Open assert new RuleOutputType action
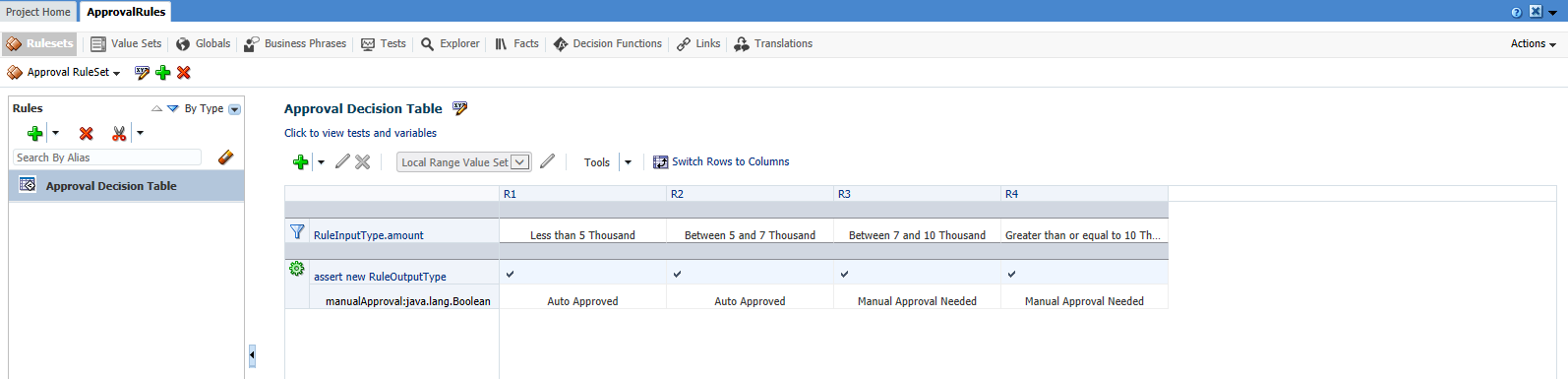 click(380, 277)
